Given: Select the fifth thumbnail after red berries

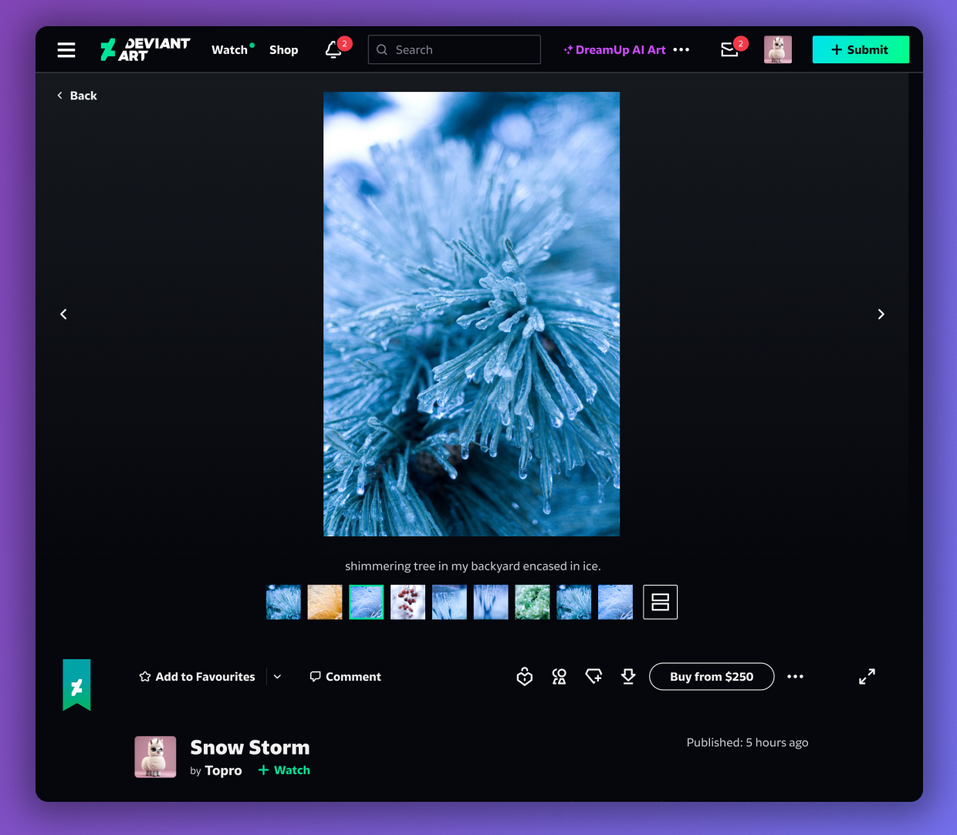Looking at the screenshot, I should [449, 602].
